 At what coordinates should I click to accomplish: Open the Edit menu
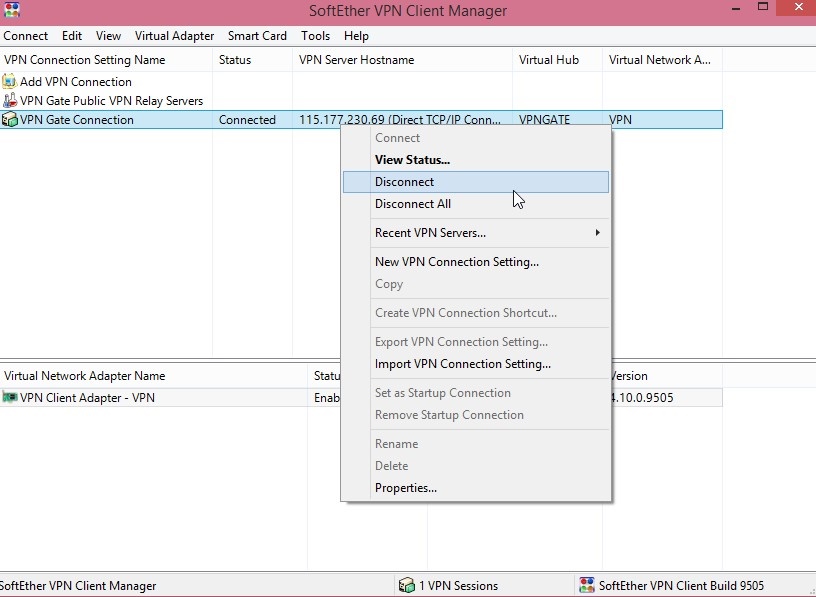point(72,36)
